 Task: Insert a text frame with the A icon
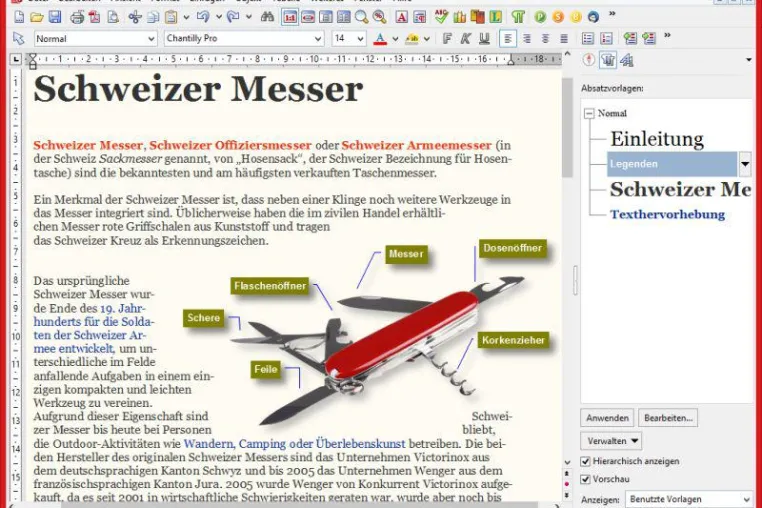(401, 18)
